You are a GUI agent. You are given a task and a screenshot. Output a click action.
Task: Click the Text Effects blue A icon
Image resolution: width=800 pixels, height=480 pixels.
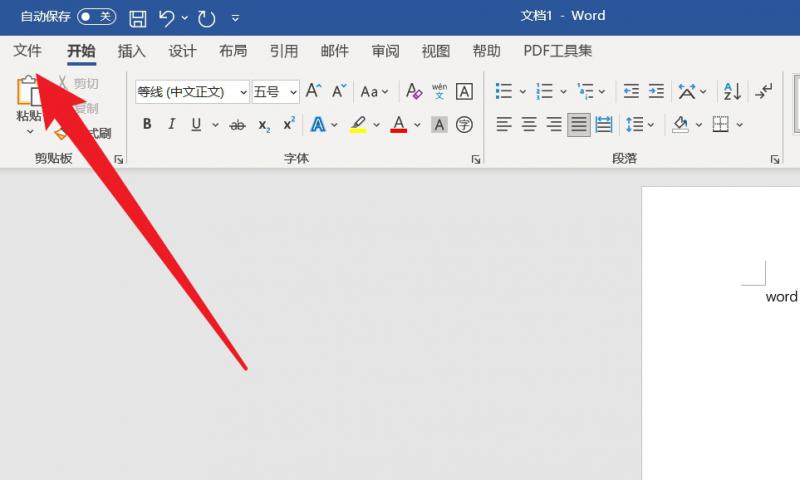pyautogui.click(x=318, y=124)
